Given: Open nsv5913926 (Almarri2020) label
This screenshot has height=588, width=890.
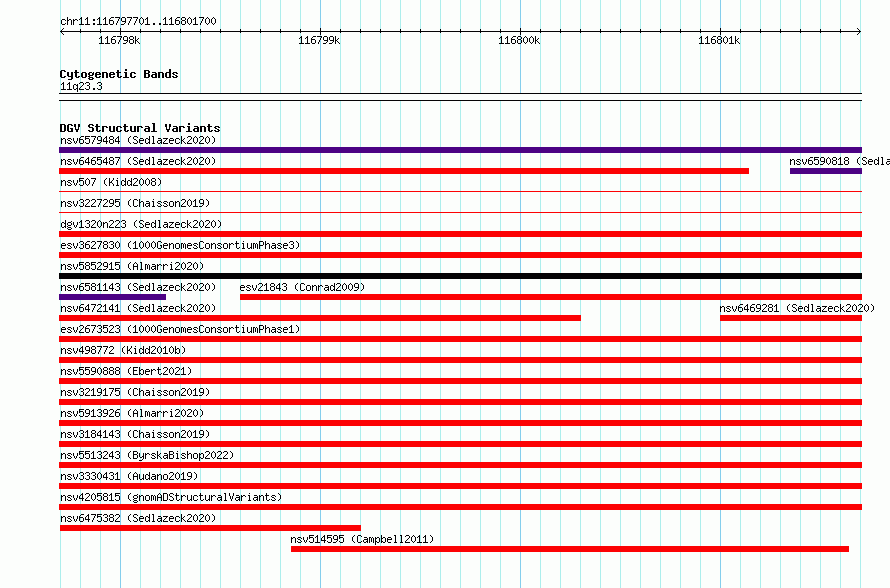Looking at the screenshot, I should (132, 413).
